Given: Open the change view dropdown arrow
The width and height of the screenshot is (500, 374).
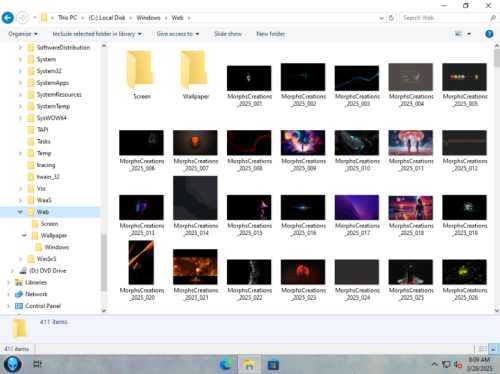Looking at the screenshot, I should 469,34.
